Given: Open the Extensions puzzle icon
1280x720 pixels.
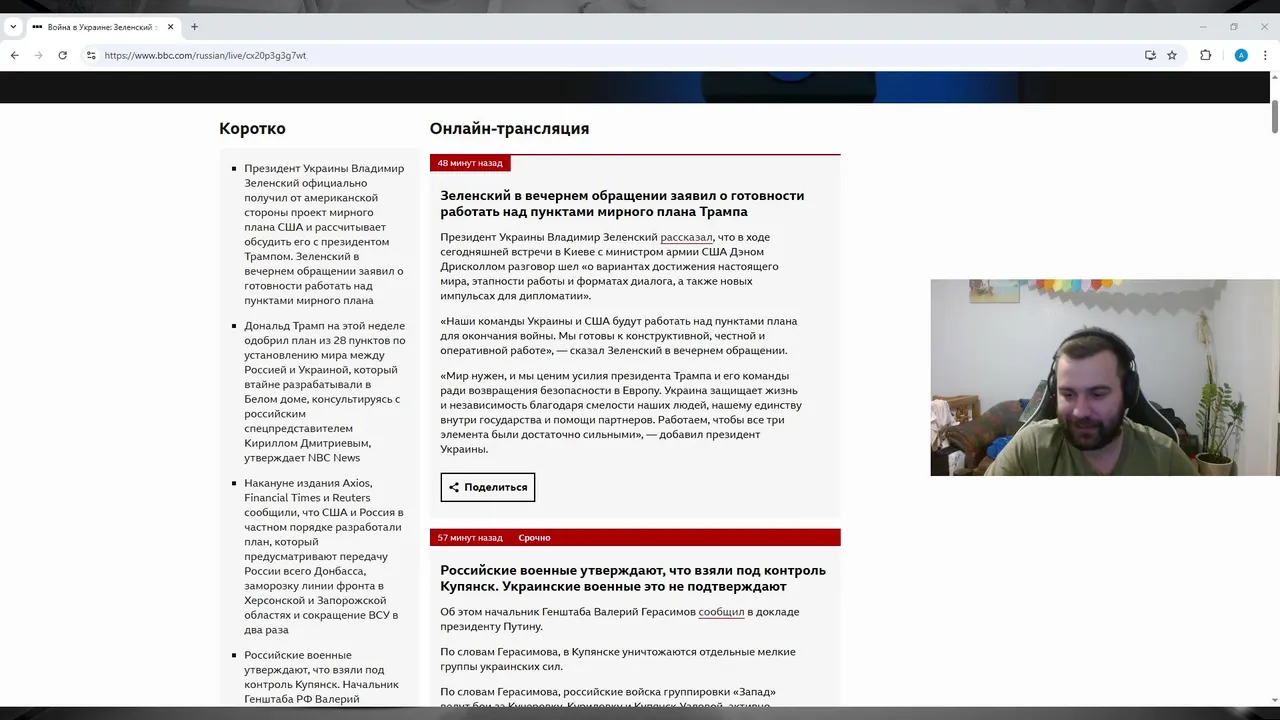Looking at the screenshot, I should coord(1205,55).
